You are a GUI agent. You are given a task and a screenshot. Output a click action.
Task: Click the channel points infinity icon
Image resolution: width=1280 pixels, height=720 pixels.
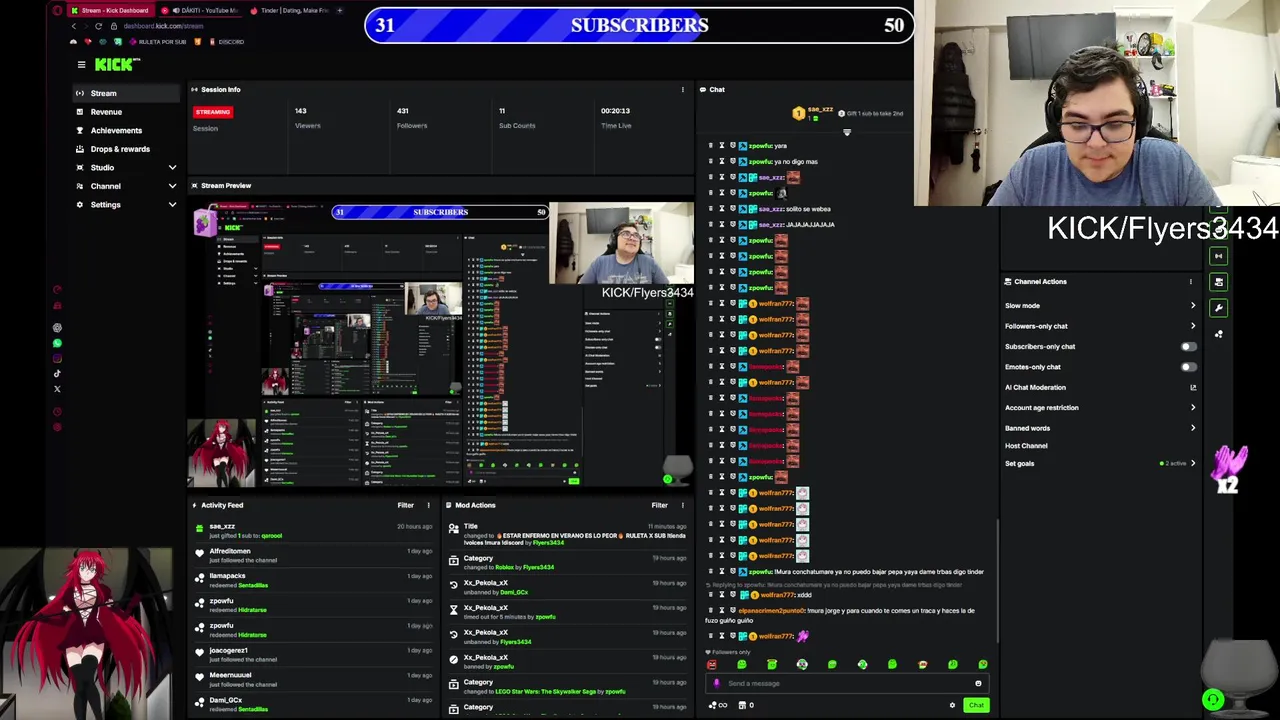(x=718, y=706)
